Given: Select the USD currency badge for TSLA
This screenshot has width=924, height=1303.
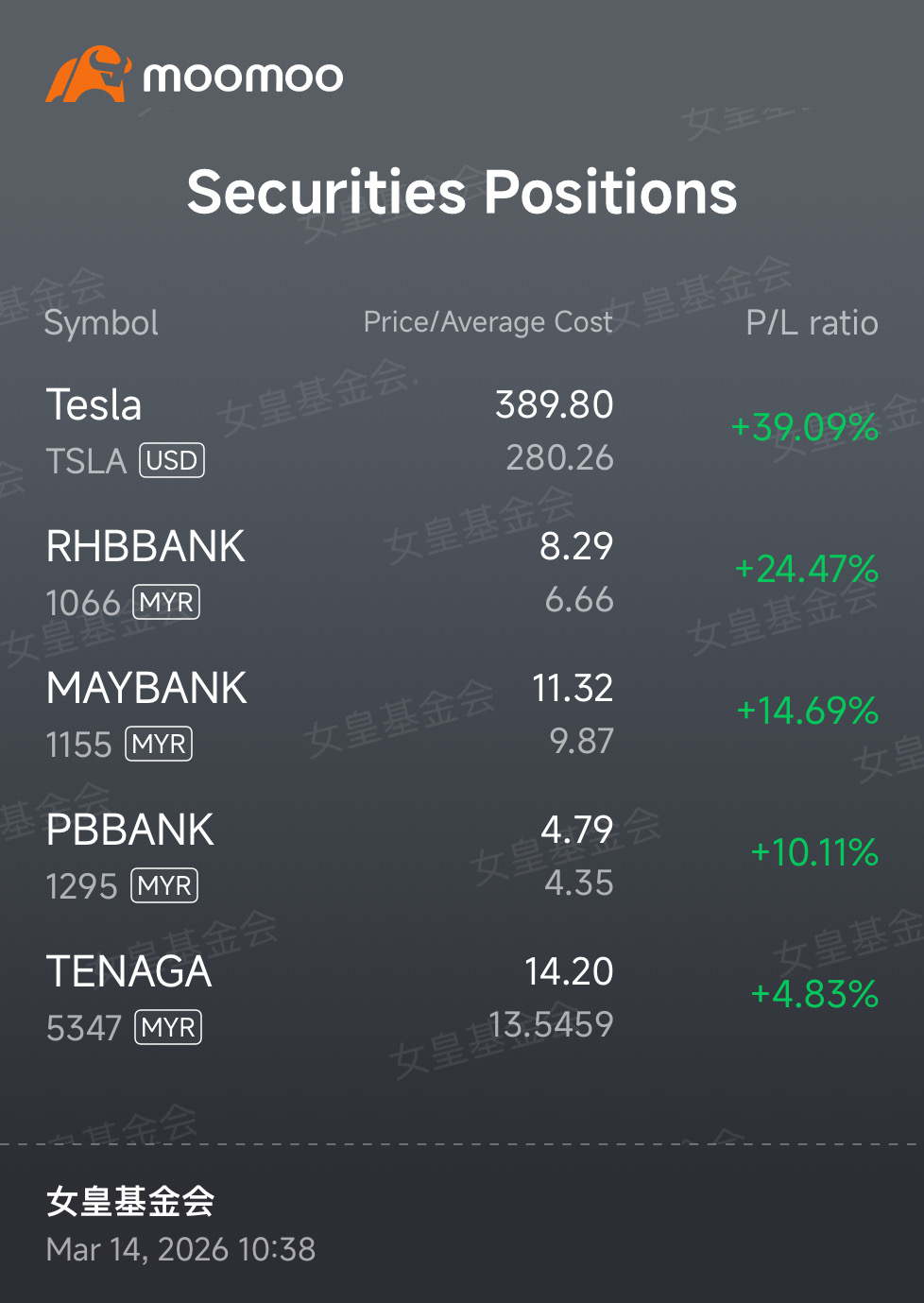Looking at the screenshot, I should point(172,461).
